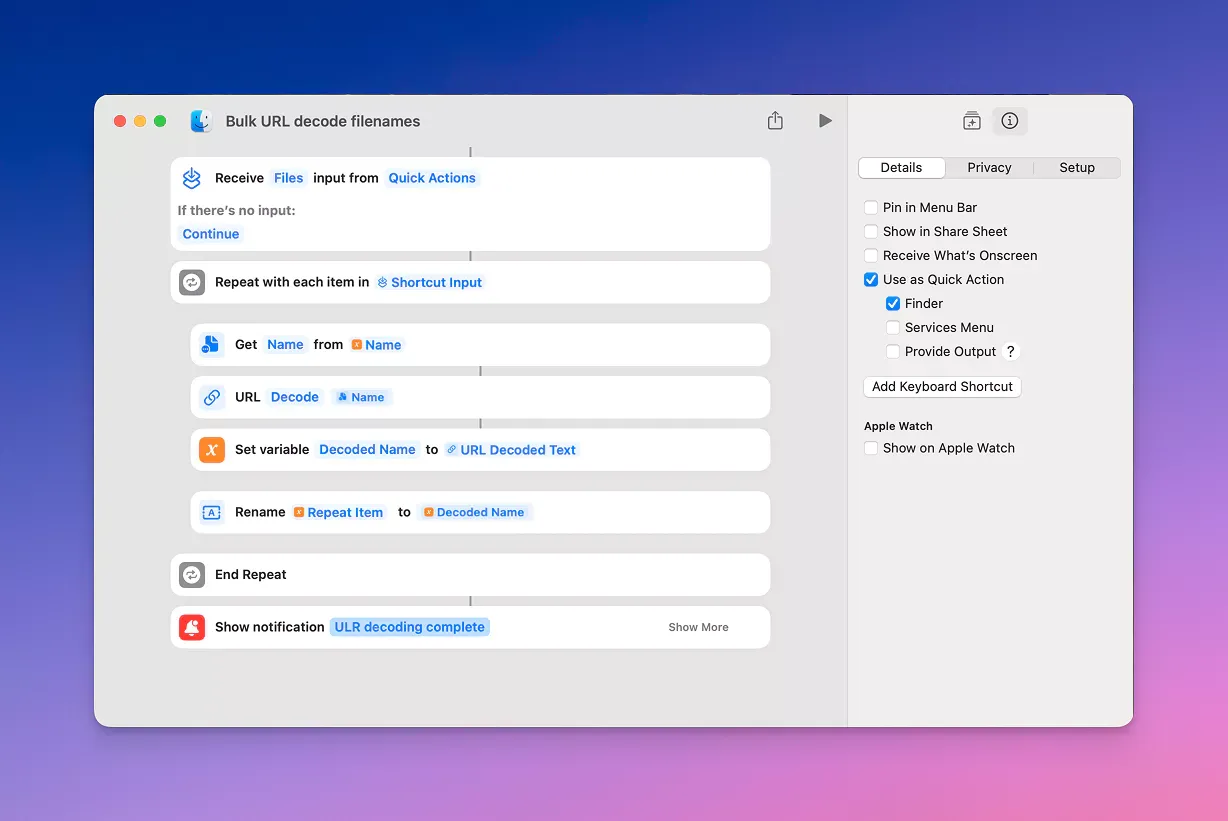This screenshot has height=821, width=1228.
Task: Uncheck the Finder quick action option
Action: coord(893,303)
